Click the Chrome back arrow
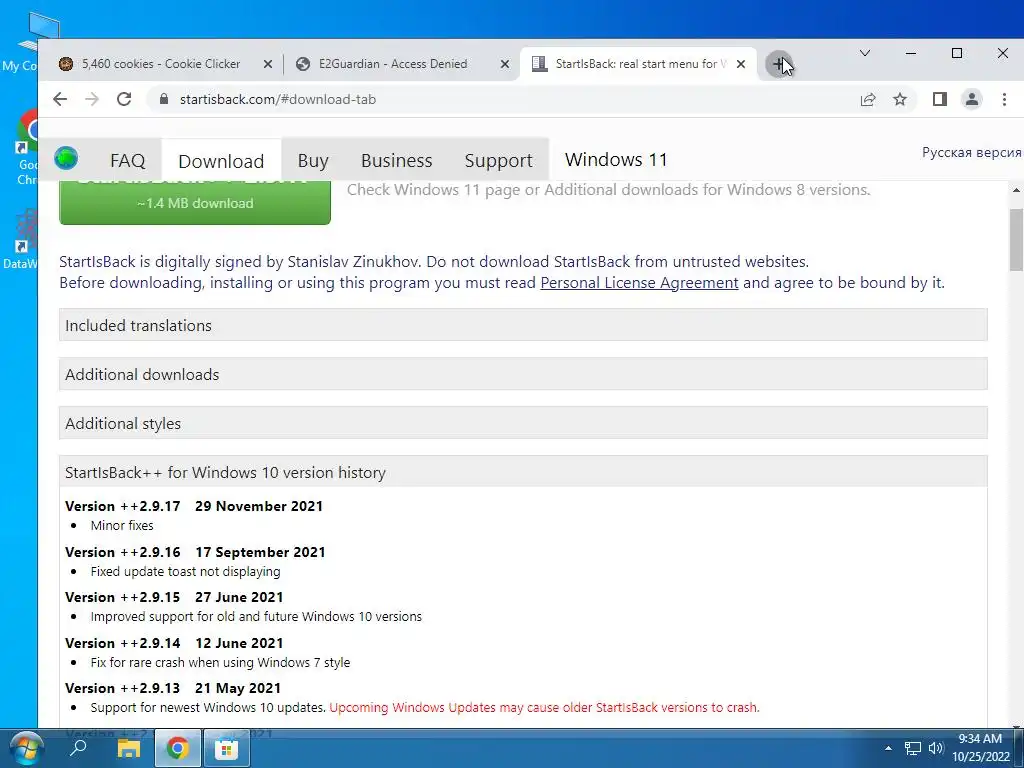Viewport: 1024px width, 768px height. click(x=60, y=99)
